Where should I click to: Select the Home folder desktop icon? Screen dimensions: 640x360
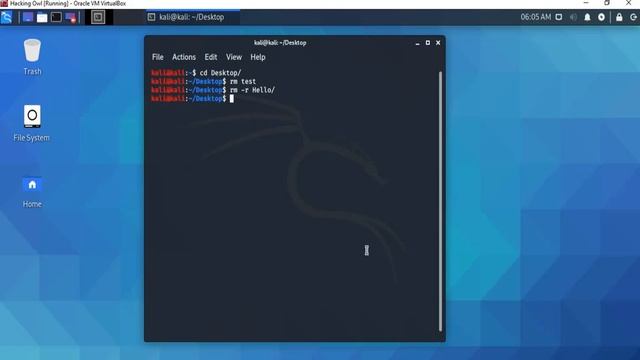click(32, 192)
